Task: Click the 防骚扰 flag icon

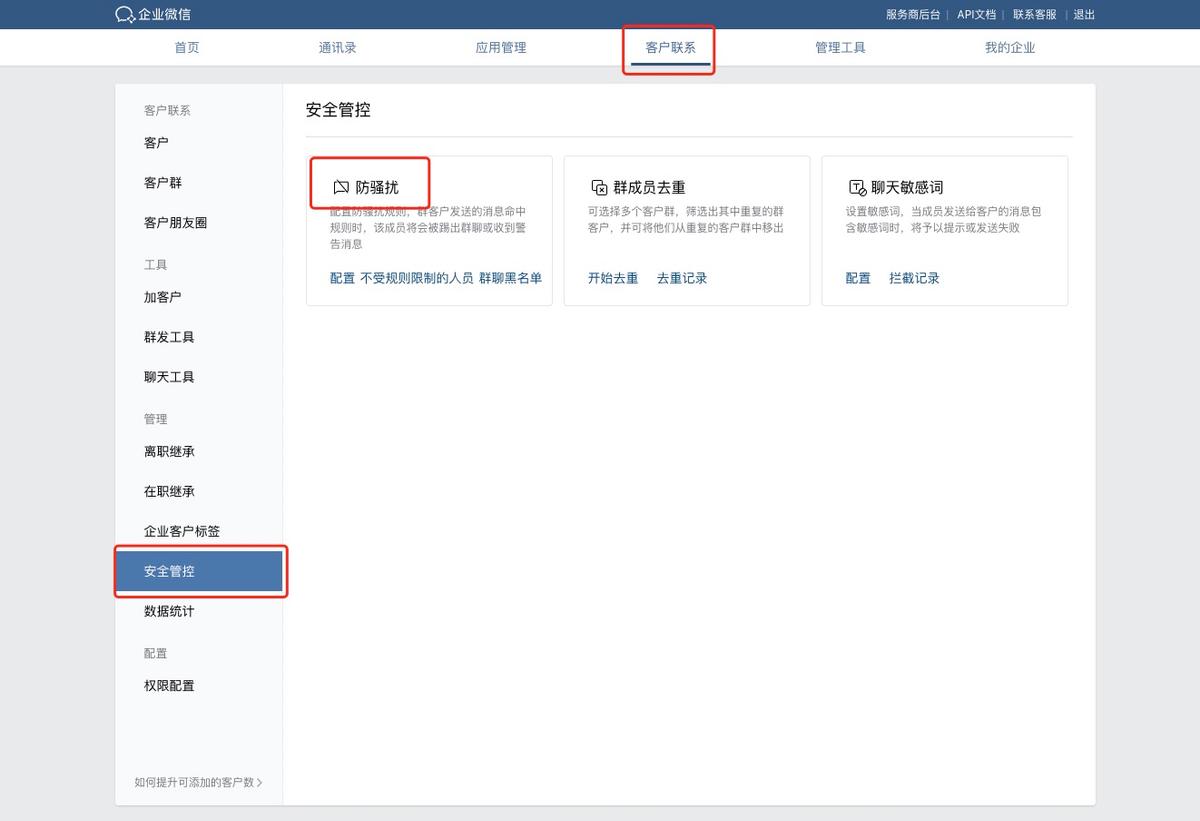Action: click(x=339, y=185)
